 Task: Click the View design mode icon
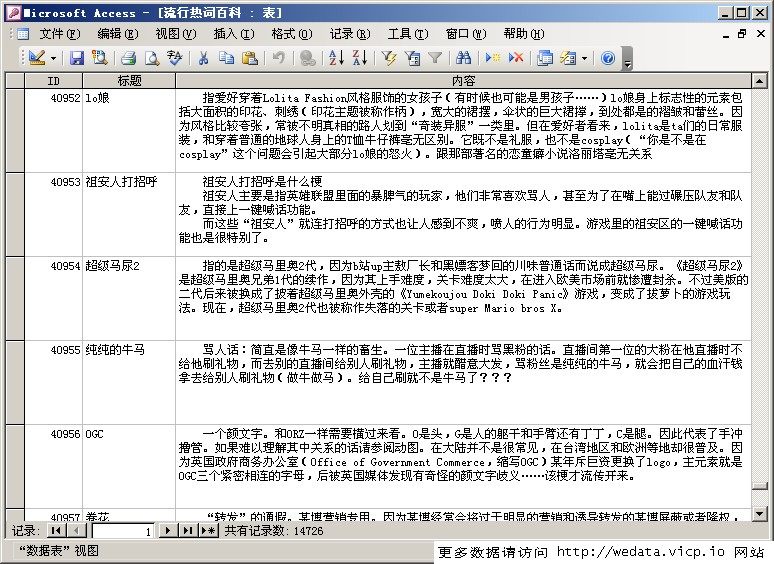point(37,58)
